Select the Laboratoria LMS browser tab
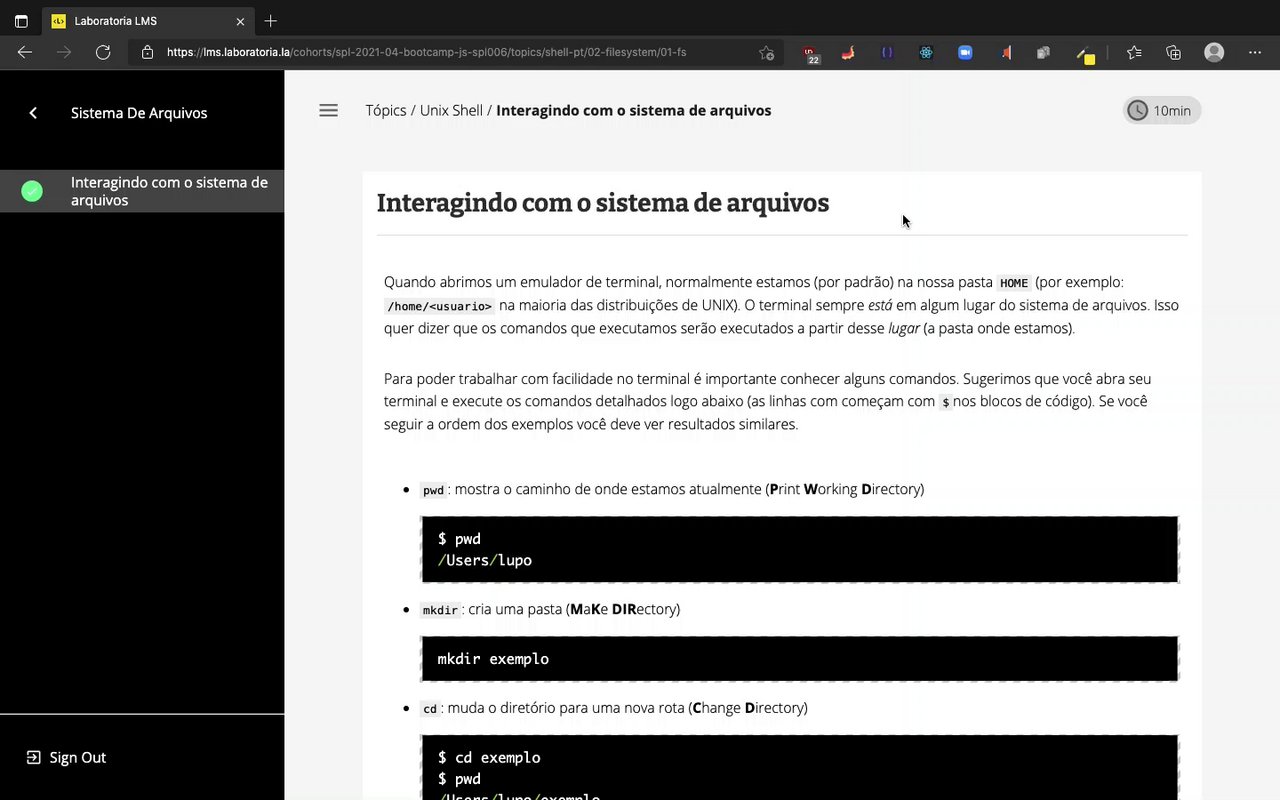This screenshot has height=800, width=1280. 147,20
